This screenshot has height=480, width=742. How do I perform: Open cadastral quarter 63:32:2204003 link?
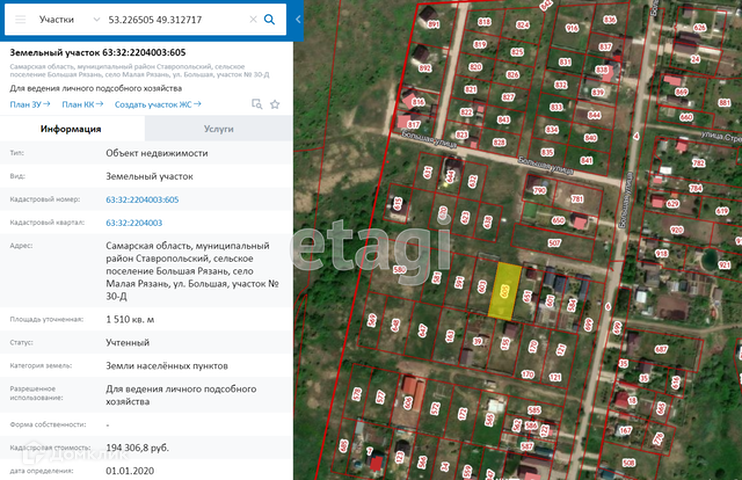point(134,223)
